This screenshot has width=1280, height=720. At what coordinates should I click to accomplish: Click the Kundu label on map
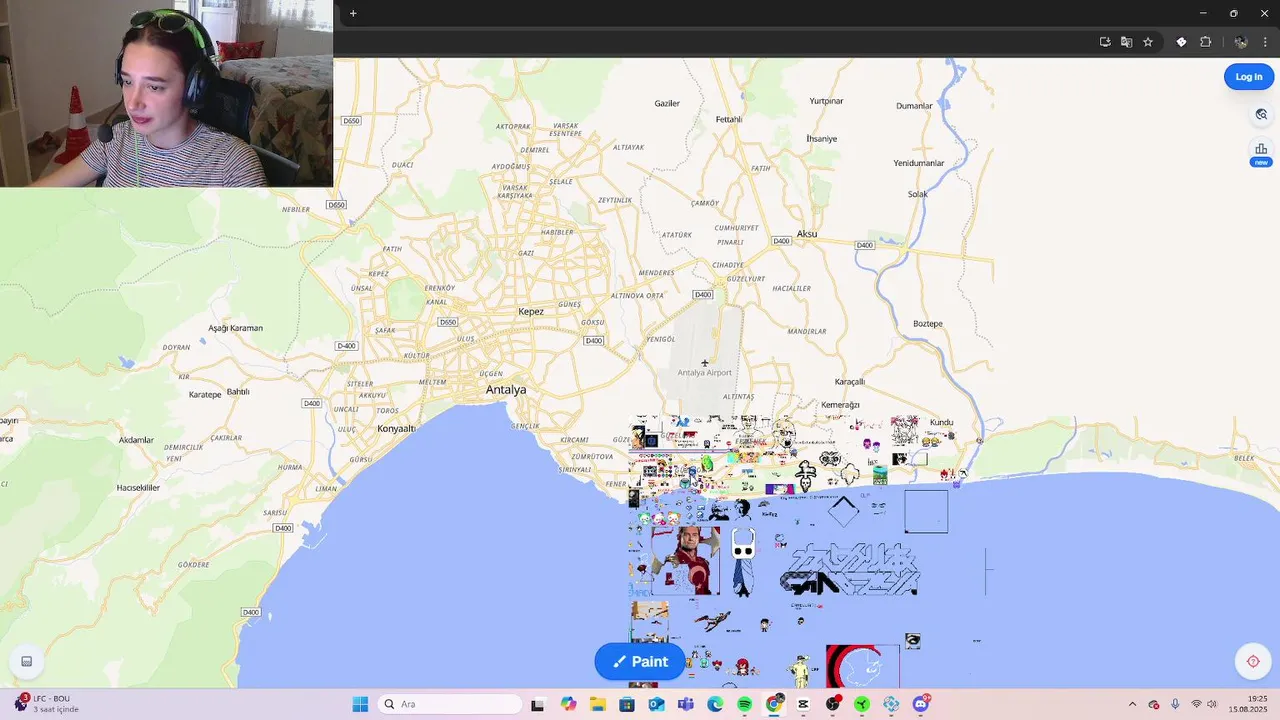942,422
